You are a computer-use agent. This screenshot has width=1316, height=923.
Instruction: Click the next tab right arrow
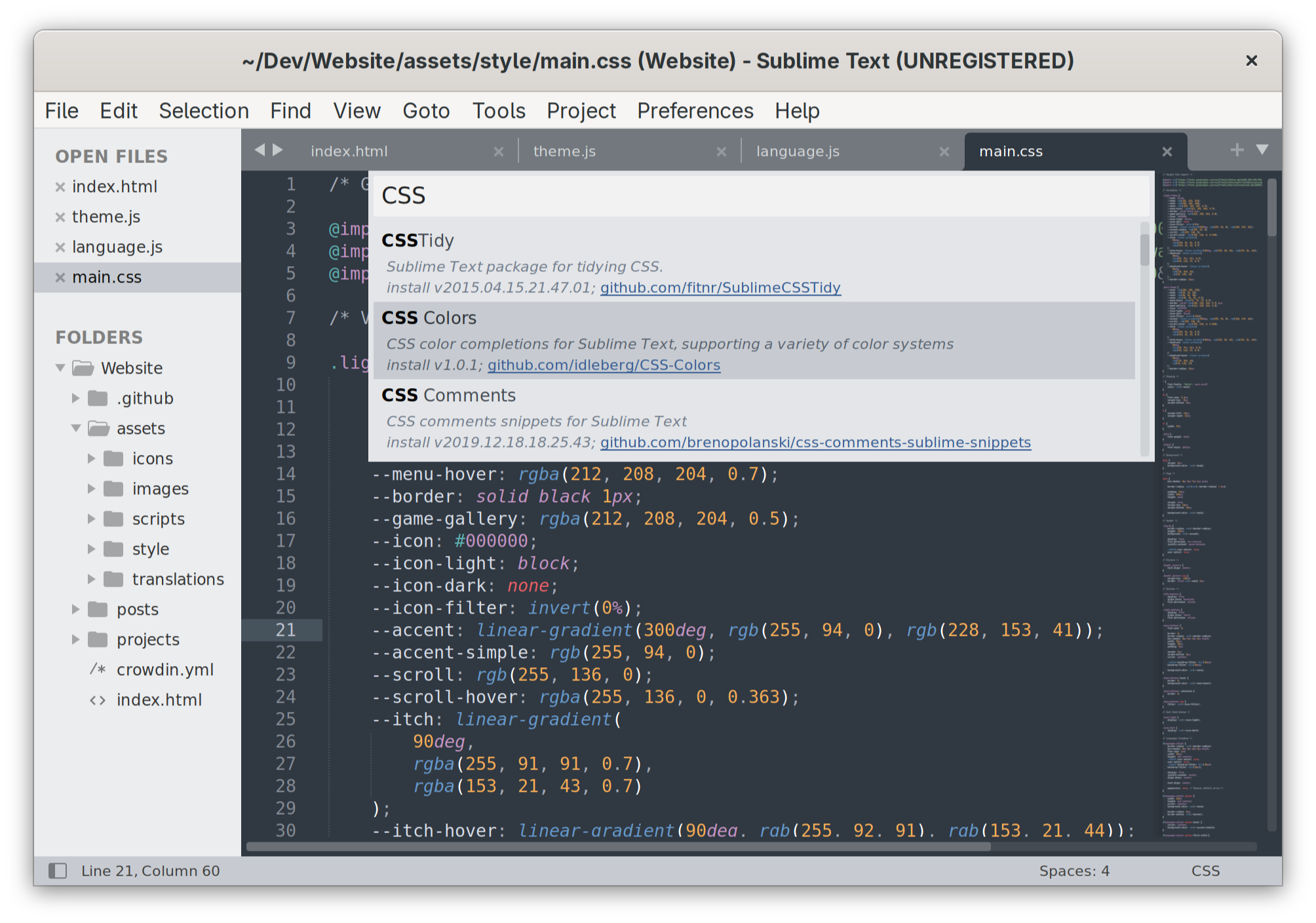click(x=278, y=150)
